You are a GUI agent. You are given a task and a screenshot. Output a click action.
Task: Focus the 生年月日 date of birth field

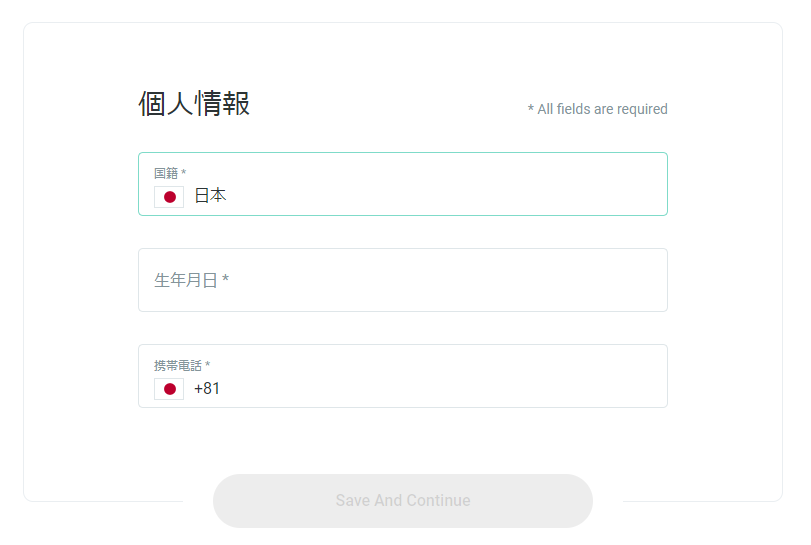click(x=403, y=280)
